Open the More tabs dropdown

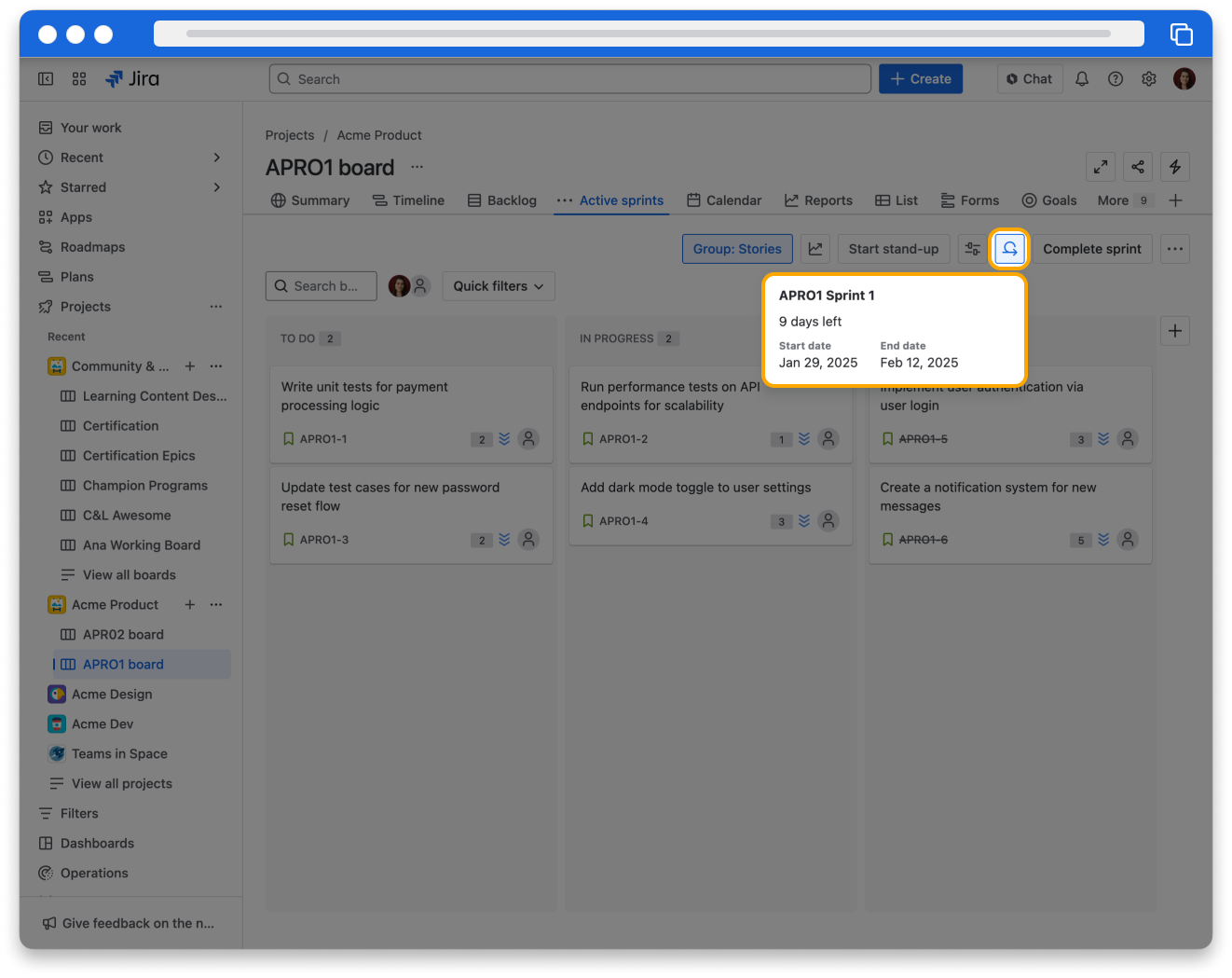[1126, 200]
